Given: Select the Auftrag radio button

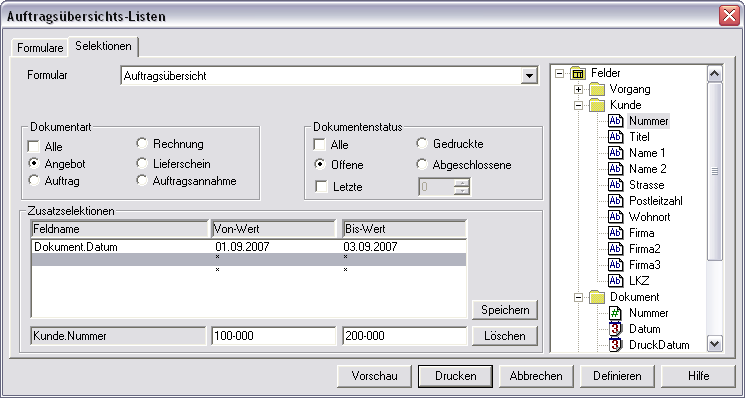Looking at the screenshot, I should [34, 180].
